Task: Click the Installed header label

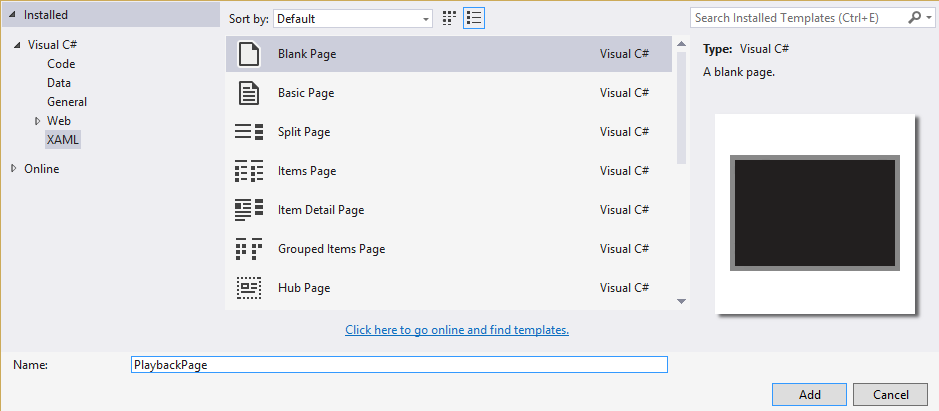Action: (x=46, y=15)
